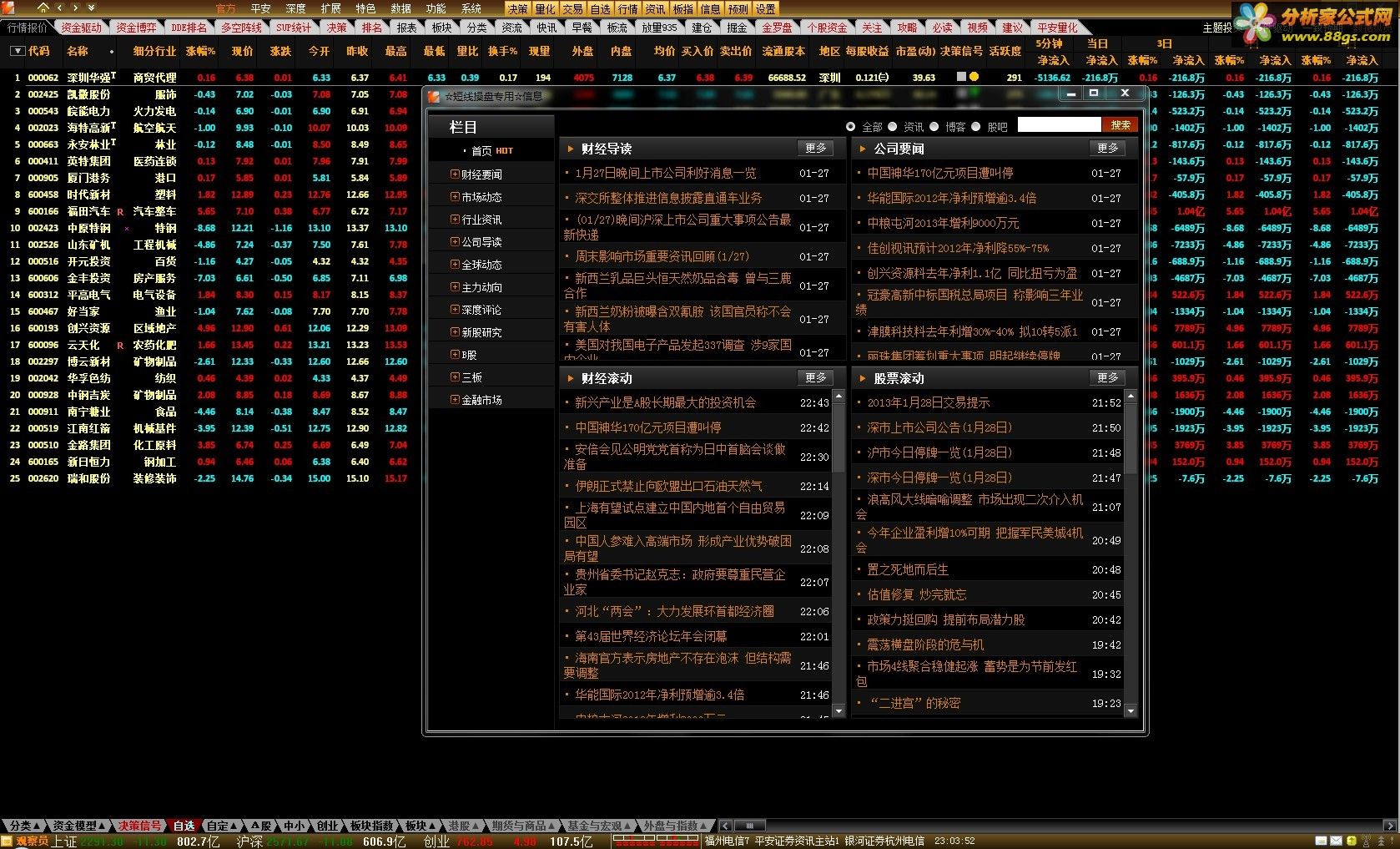Select the 全部 radio button
The image size is (1400, 849).
(x=850, y=127)
